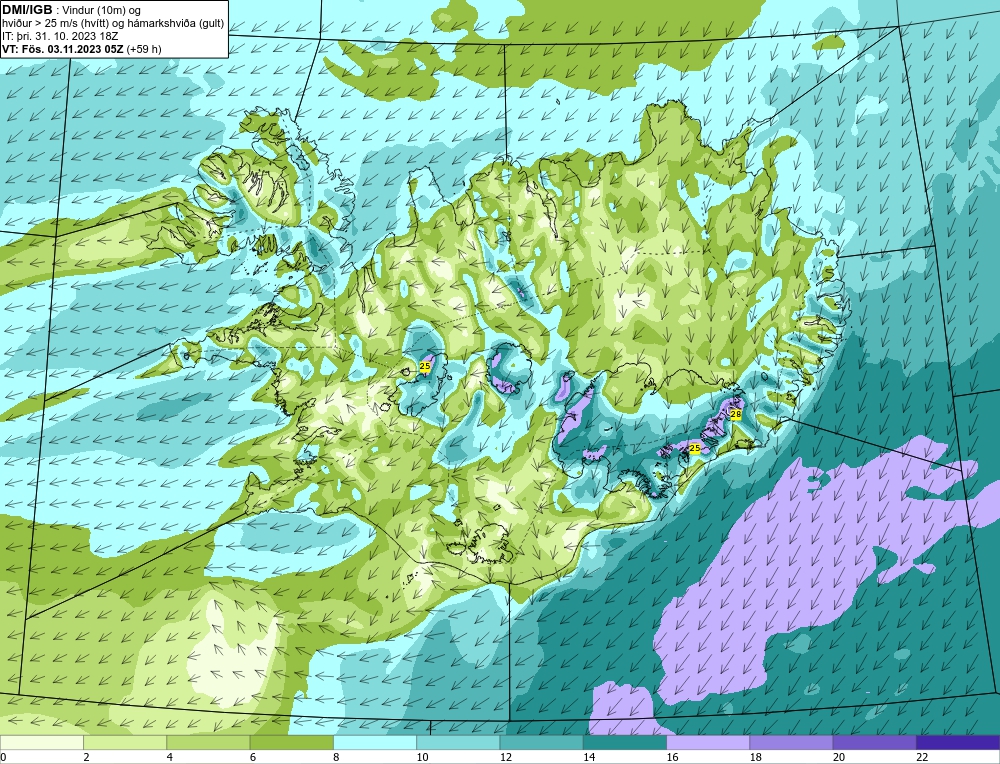Click the pale cream 0–2 m/s legend swatch
The height and width of the screenshot is (764, 1000).
[x=41, y=742]
